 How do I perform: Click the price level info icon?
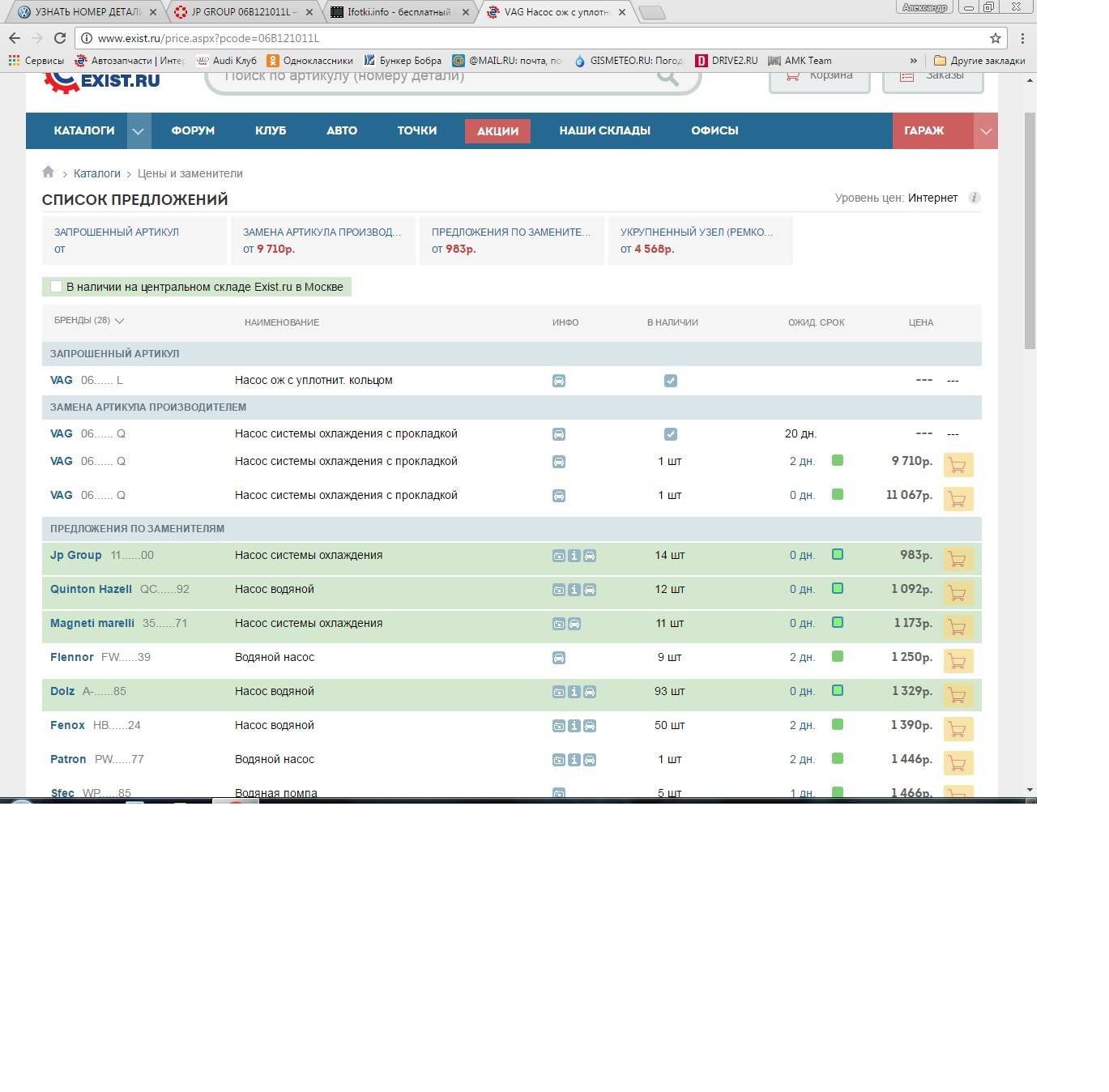(x=975, y=198)
